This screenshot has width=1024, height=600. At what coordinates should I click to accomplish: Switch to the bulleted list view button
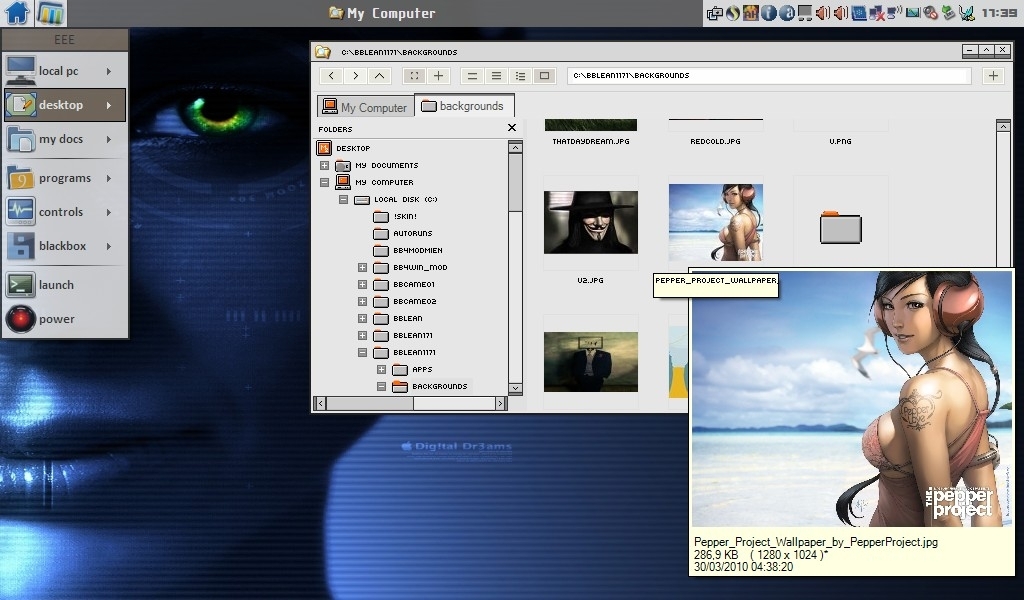(x=520, y=76)
